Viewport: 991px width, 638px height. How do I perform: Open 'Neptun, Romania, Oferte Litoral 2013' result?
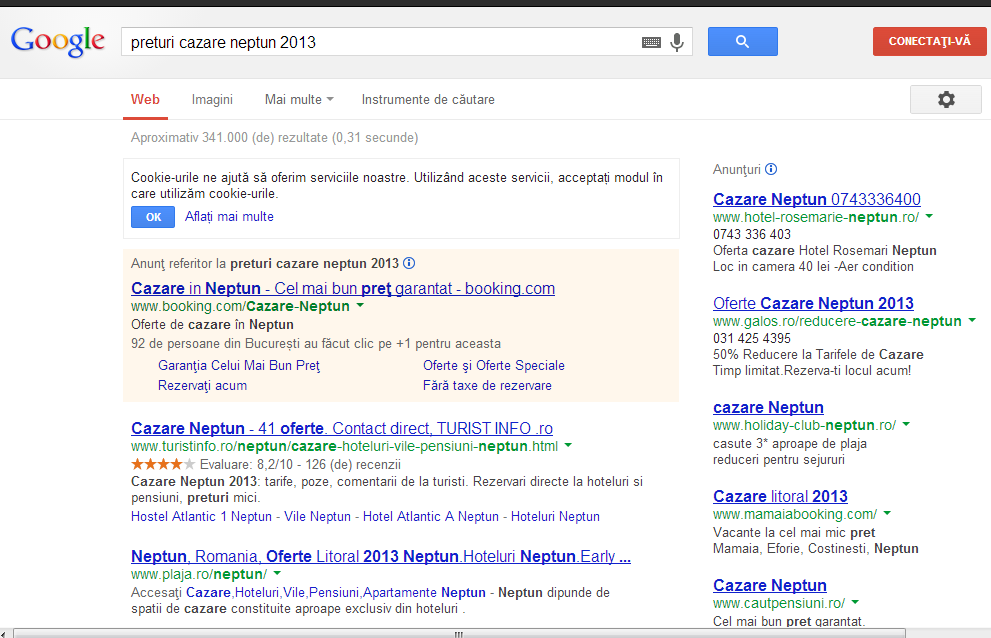click(380, 556)
